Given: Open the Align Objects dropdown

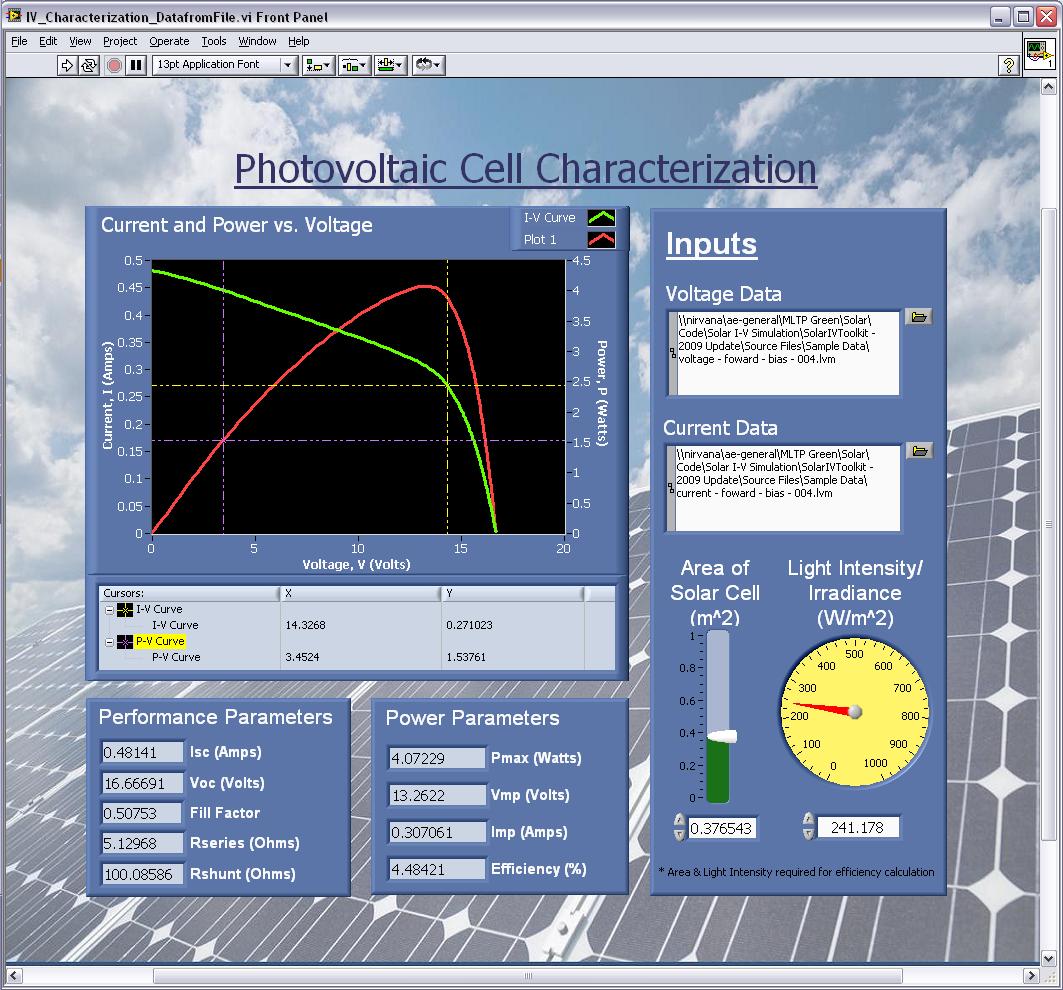Looking at the screenshot, I should tap(319, 65).
